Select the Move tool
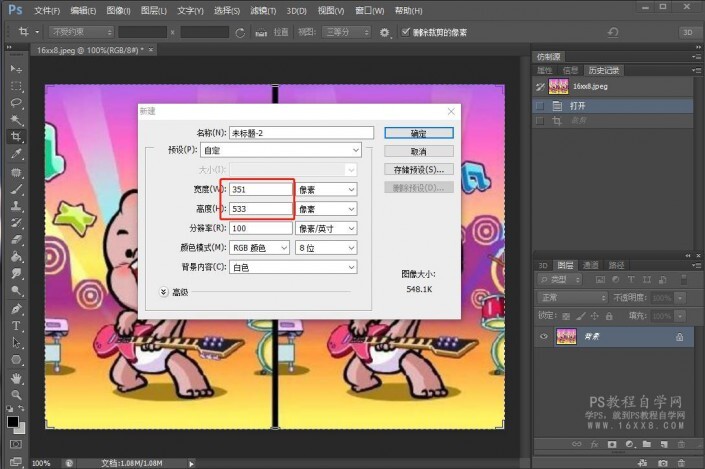Viewport: 705px width, 469px height. click(x=16, y=69)
